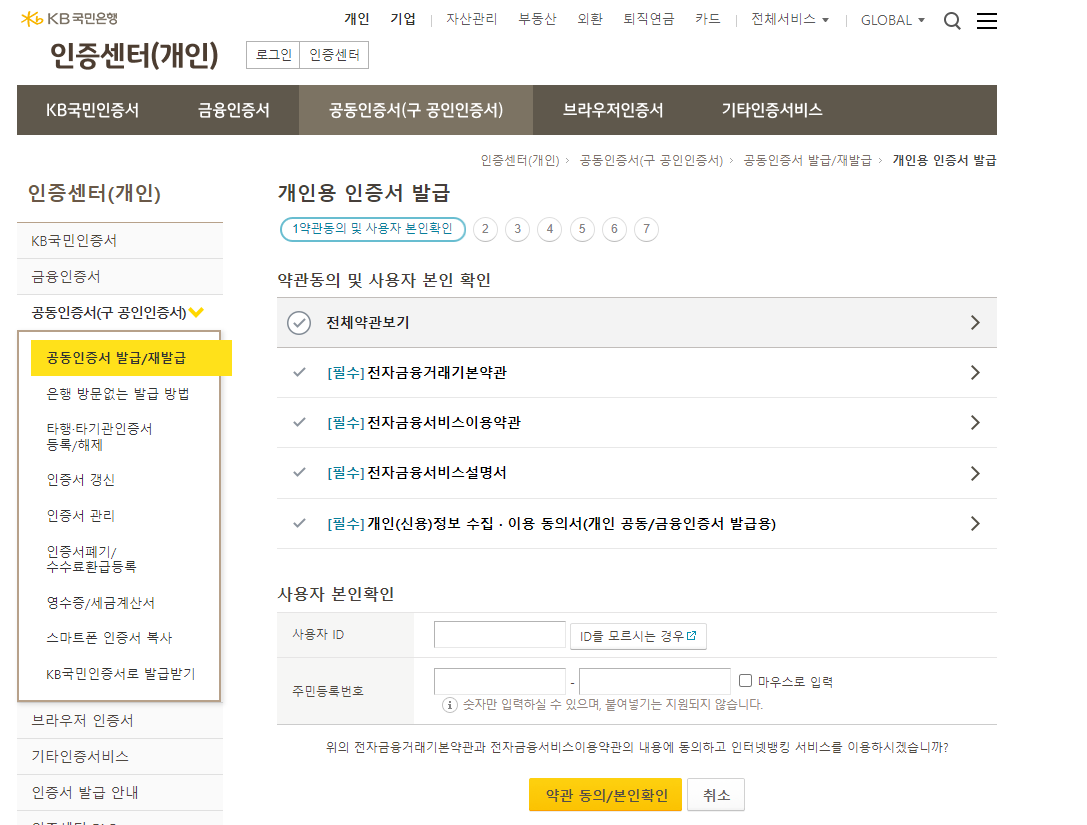Click breadcrumb 공동인증서 발급/재발급
The width and height of the screenshot is (1087, 825).
click(807, 160)
